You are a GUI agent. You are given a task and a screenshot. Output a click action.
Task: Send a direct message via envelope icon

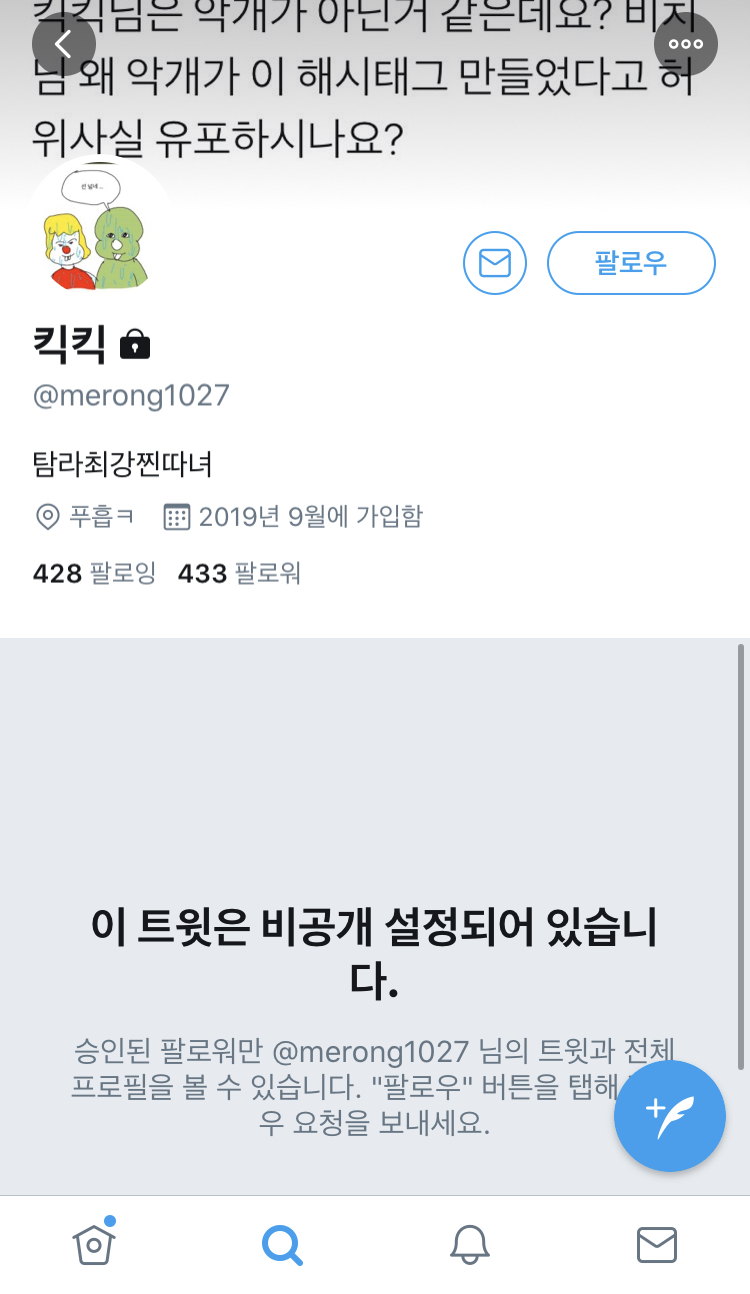495,263
